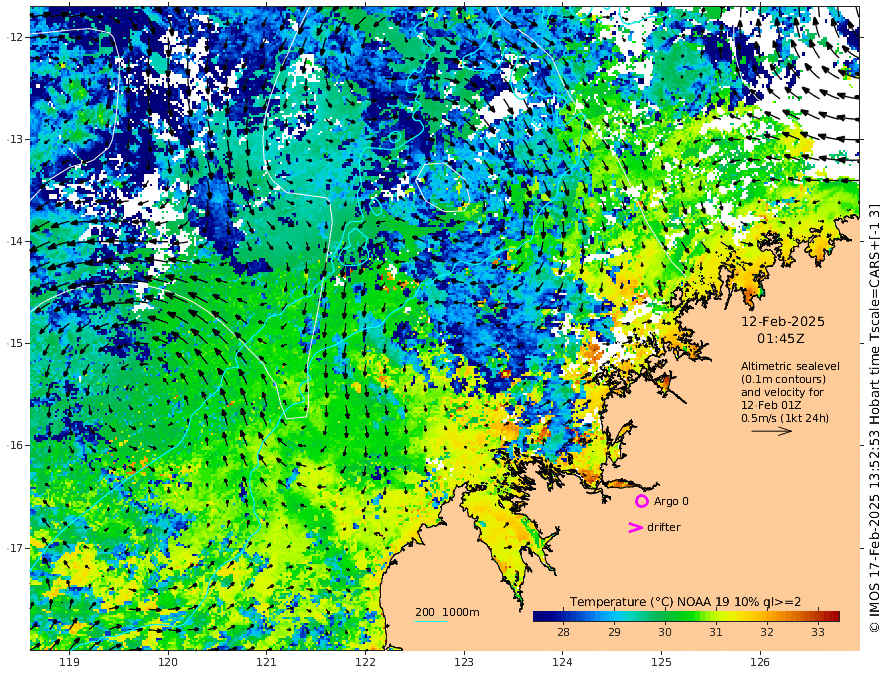Click the 'Altimetric sealevel' caption line
Screen dimensions: 880x680
(x=790, y=366)
